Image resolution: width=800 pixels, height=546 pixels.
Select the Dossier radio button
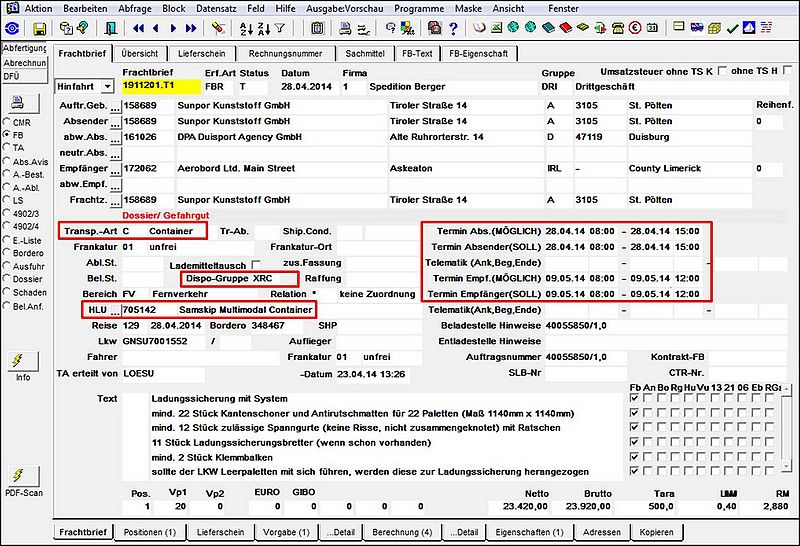point(7,279)
